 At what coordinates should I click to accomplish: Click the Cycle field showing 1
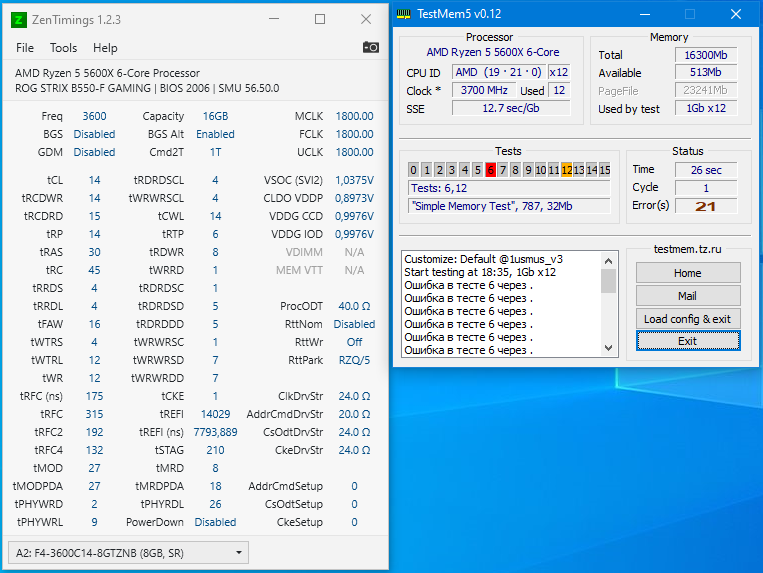(x=706, y=188)
